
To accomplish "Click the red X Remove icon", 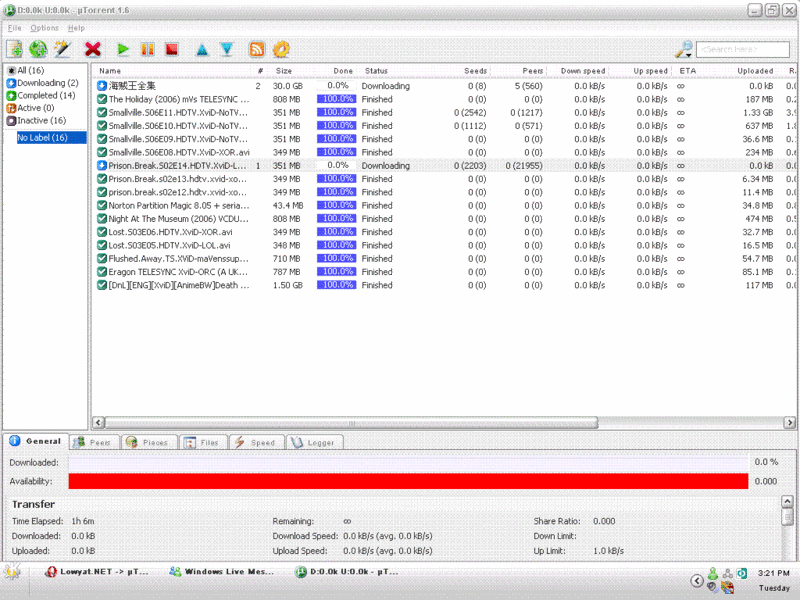I will pos(93,49).
